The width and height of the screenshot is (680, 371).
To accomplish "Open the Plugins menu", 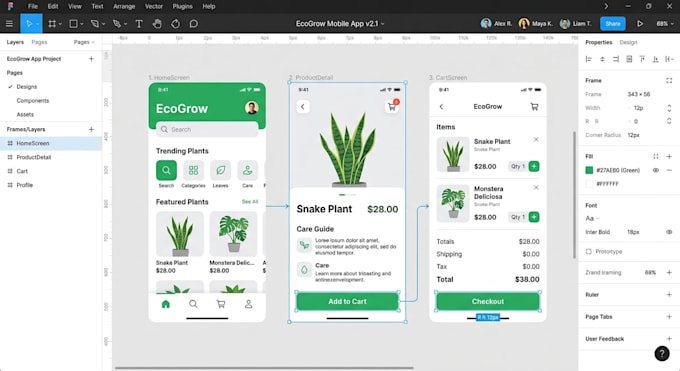I will [183, 6].
